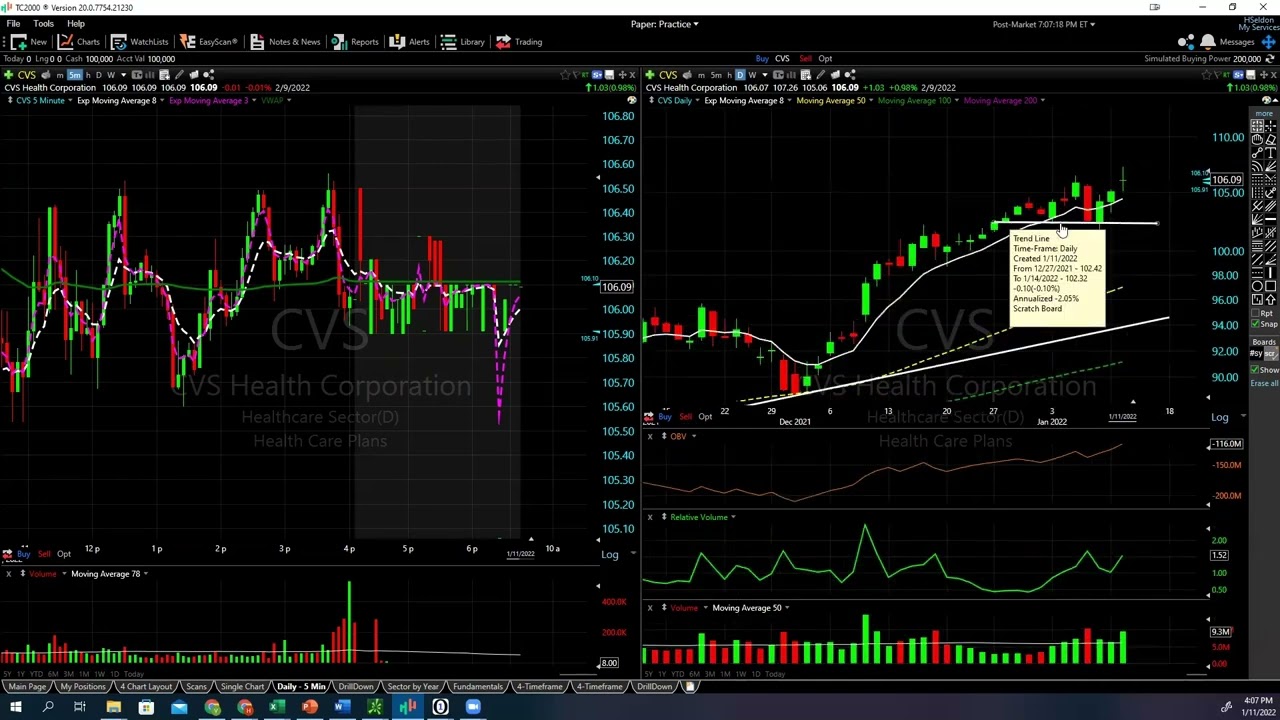The height and width of the screenshot is (720, 1280).
Task: Toggle Log scale on the 5-minute chart
Action: click(x=609, y=554)
